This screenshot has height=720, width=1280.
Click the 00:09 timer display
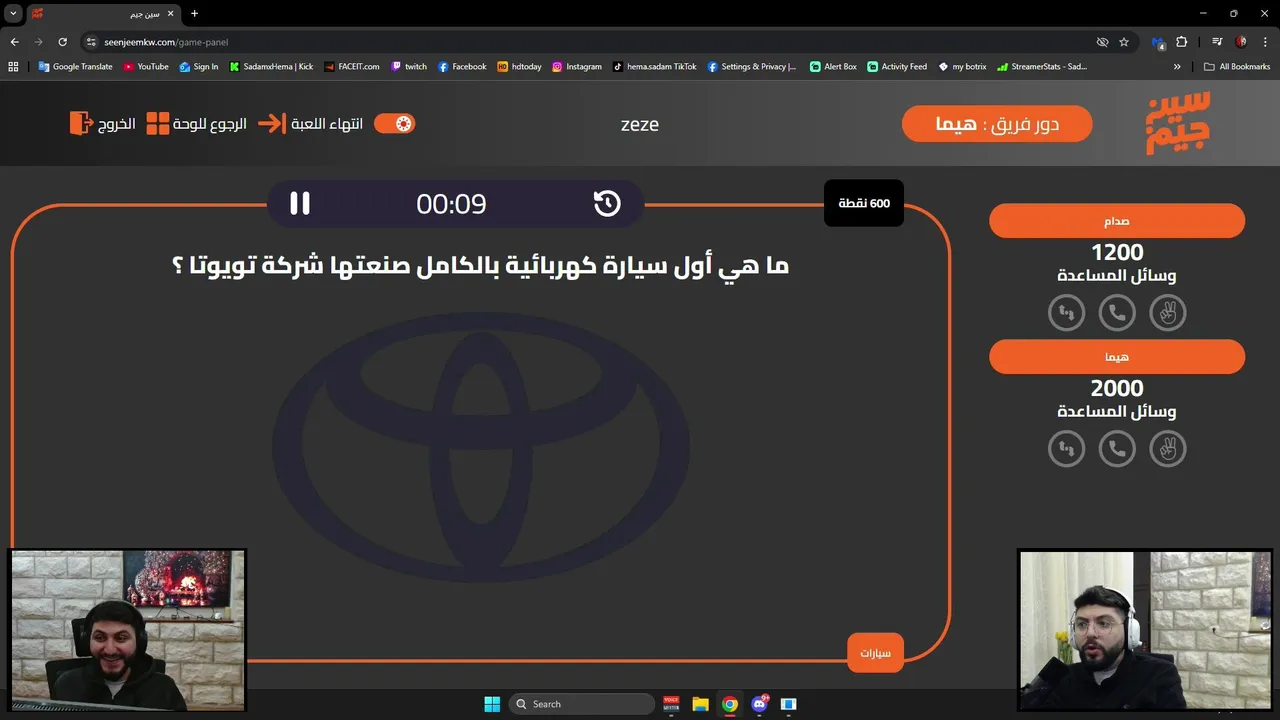click(451, 204)
